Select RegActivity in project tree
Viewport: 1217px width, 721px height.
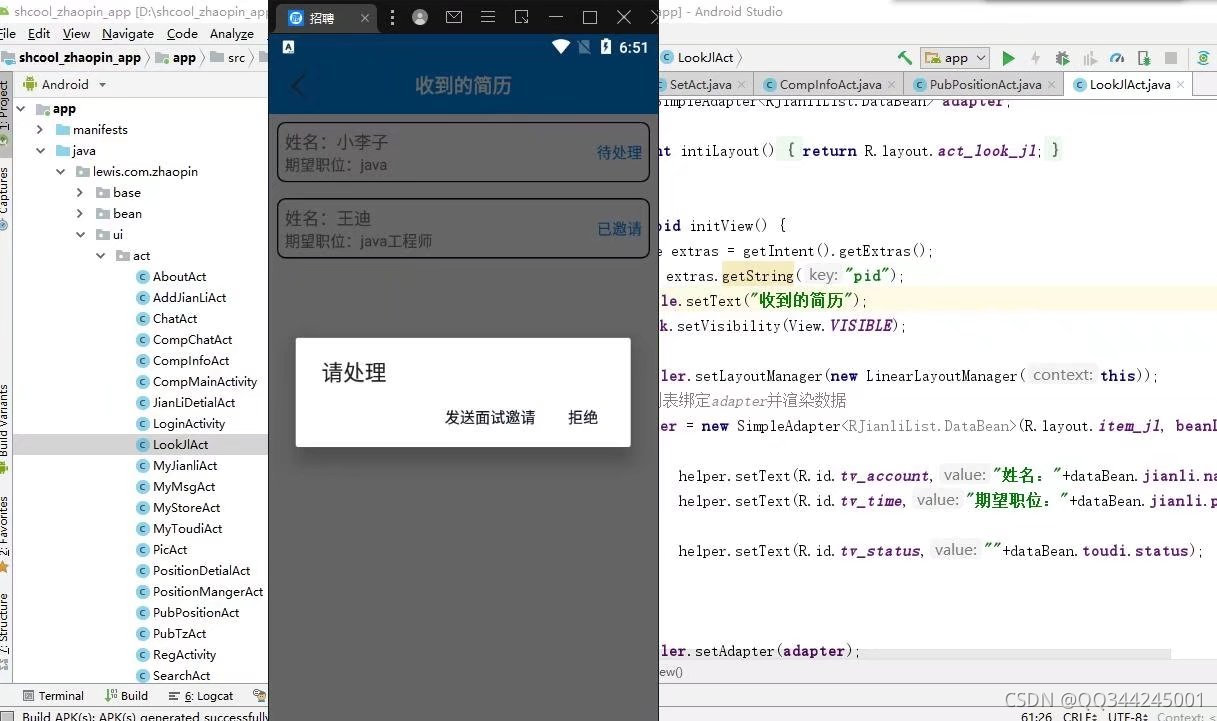176,655
